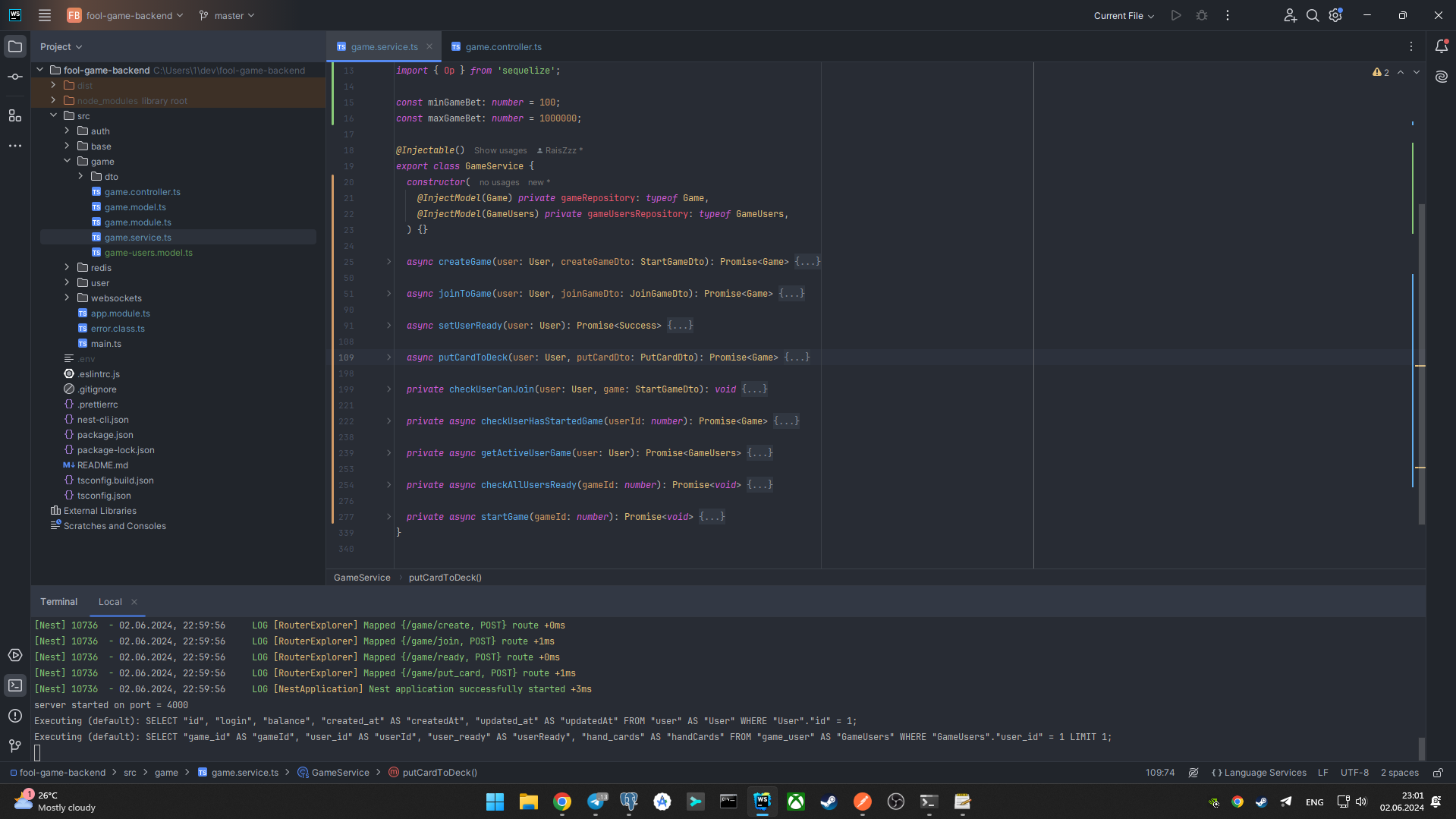
Task: Open fool-game-backend project dropdown
Action: (x=125, y=15)
